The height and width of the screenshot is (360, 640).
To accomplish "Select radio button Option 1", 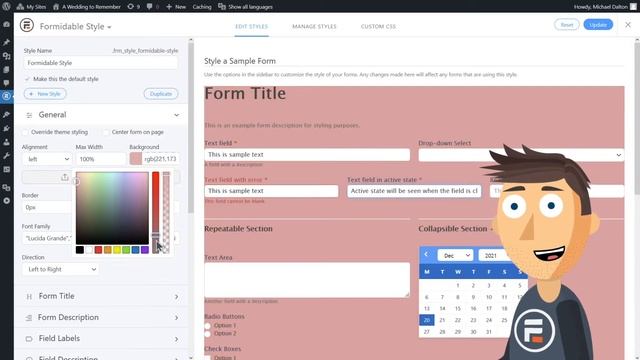I will coord(207,326).
